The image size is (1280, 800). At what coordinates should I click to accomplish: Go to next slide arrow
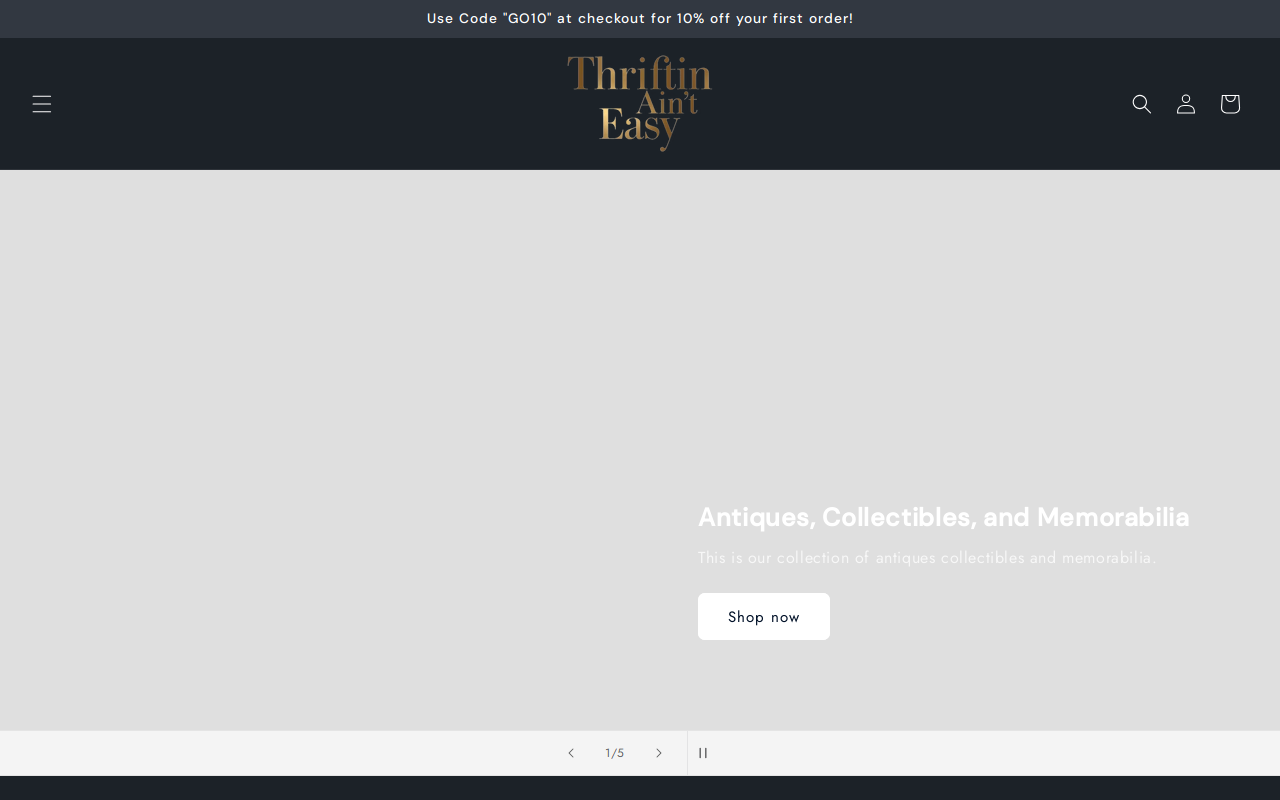pos(659,753)
